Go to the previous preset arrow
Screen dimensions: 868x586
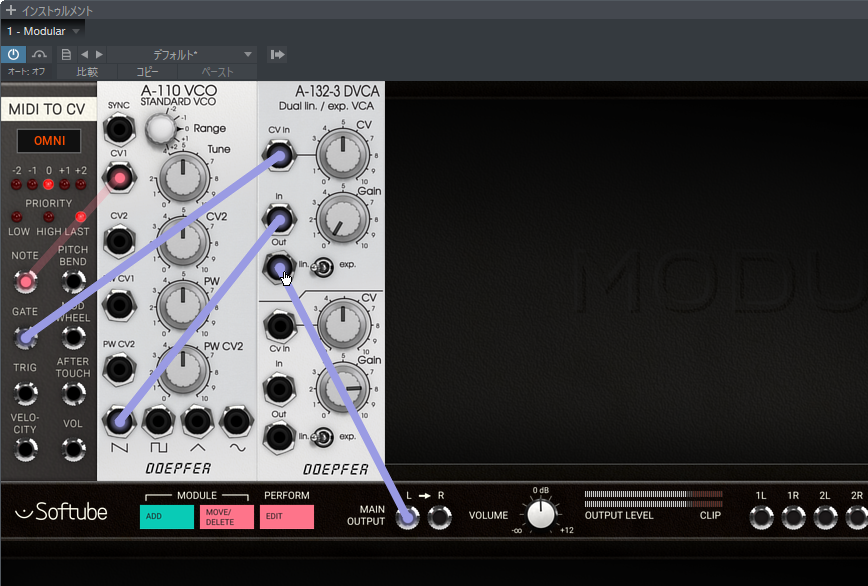(x=84, y=54)
